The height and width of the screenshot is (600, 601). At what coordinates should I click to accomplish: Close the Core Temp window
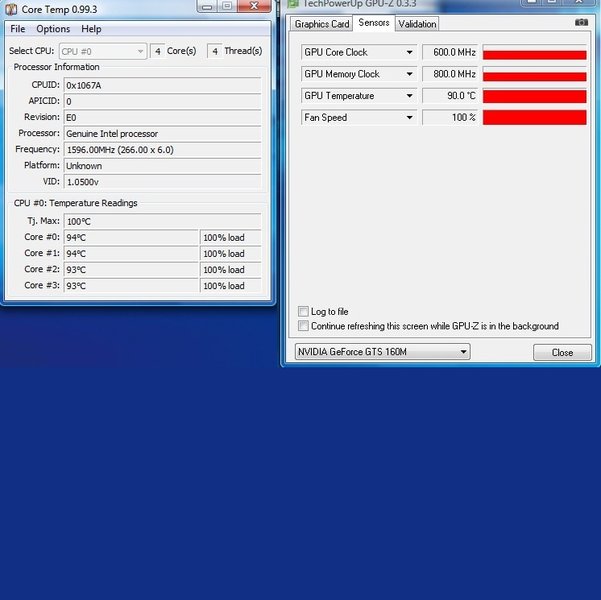254,6
